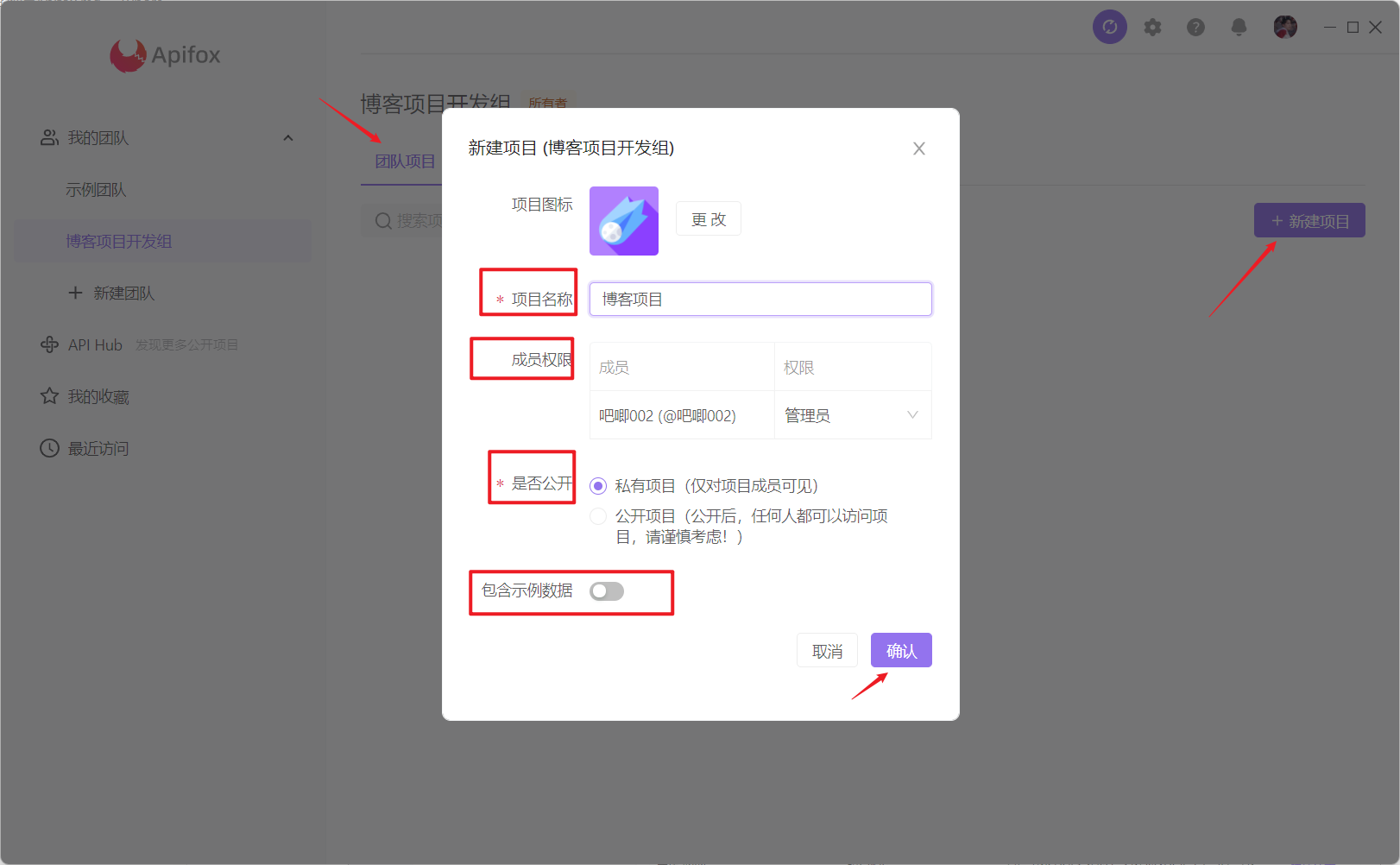Click the 发现更多公开项目 text

point(186,344)
